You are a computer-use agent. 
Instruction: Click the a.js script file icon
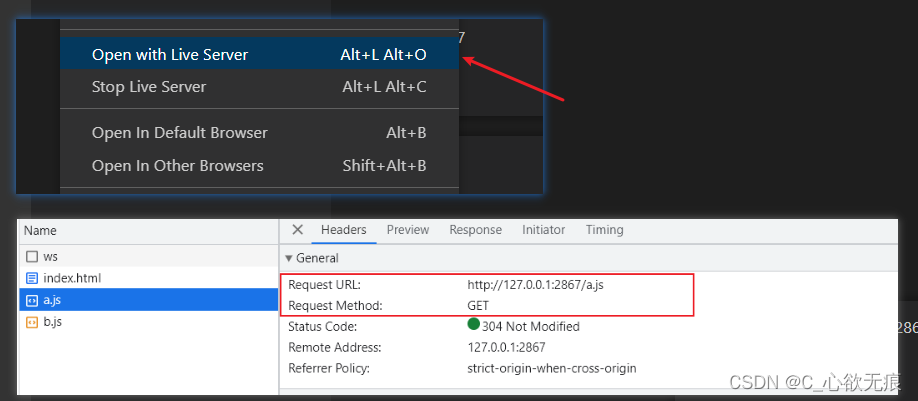(32, 300)
